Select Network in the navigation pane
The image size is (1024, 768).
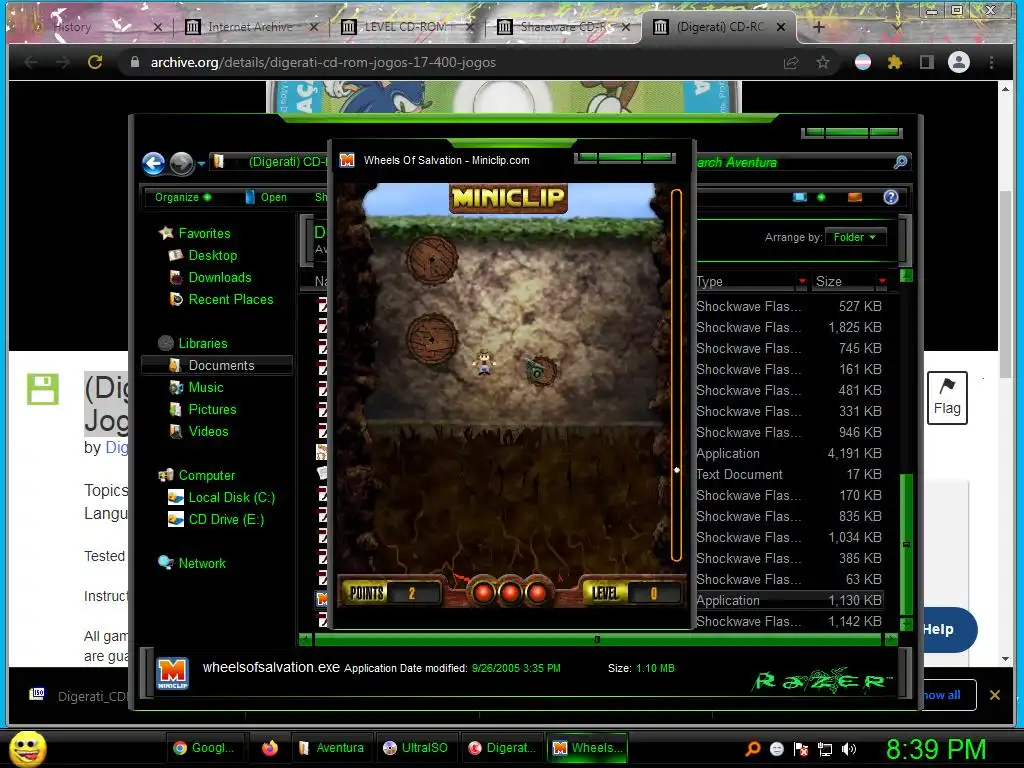[192, 563]
